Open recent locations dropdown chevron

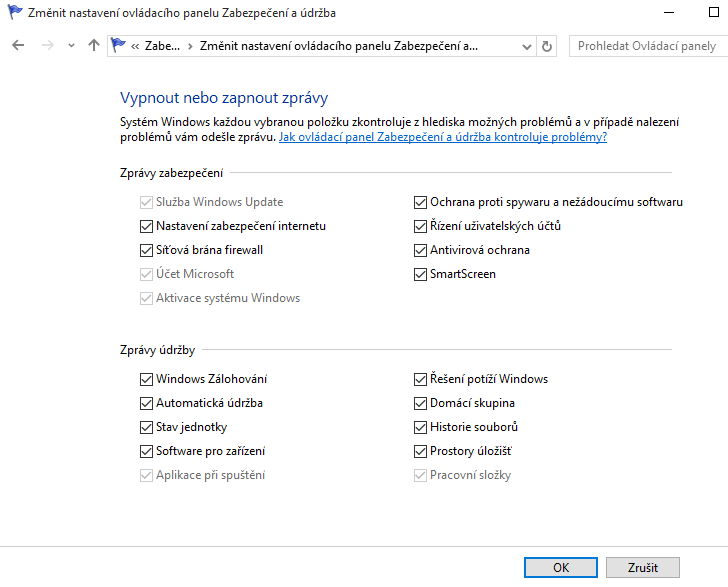[x=71, y=46]
